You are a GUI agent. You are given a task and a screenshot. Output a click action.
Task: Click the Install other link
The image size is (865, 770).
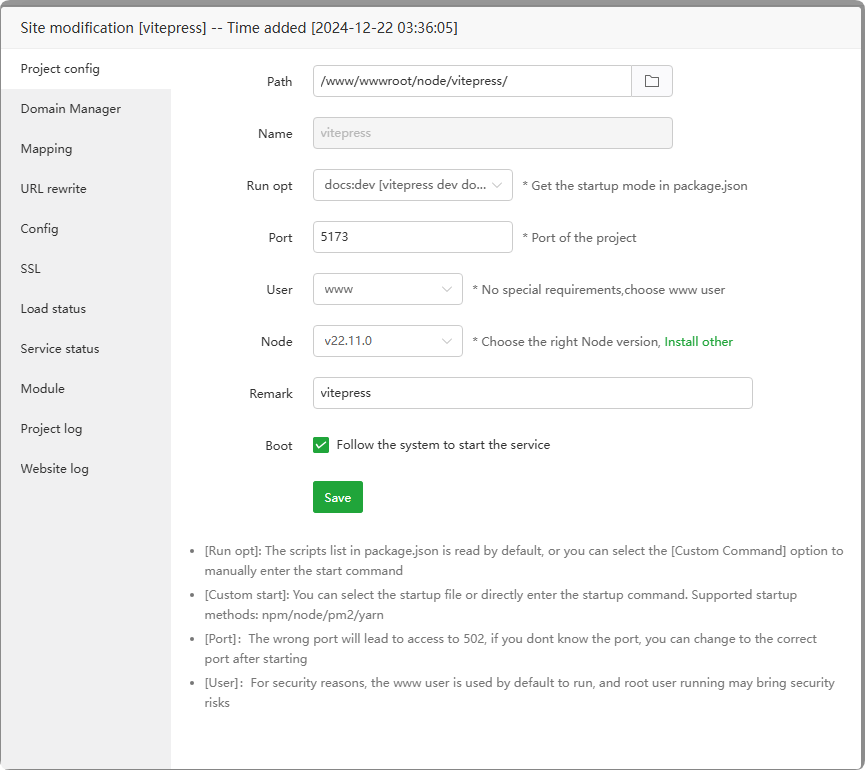pyautogui.click(x=698, y=342)
